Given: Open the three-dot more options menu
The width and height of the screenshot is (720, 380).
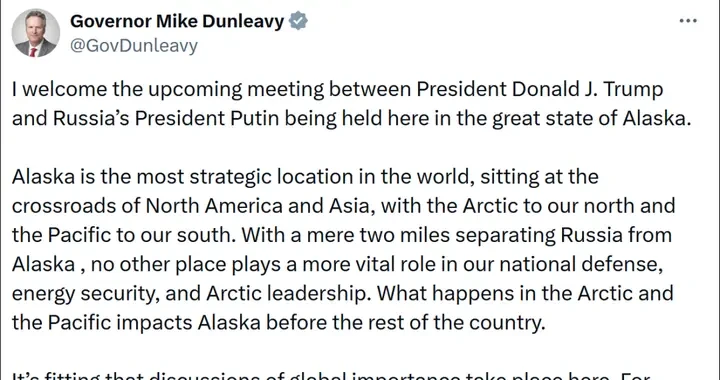Looking at the screenshot, I should click(x=687, y=21).
